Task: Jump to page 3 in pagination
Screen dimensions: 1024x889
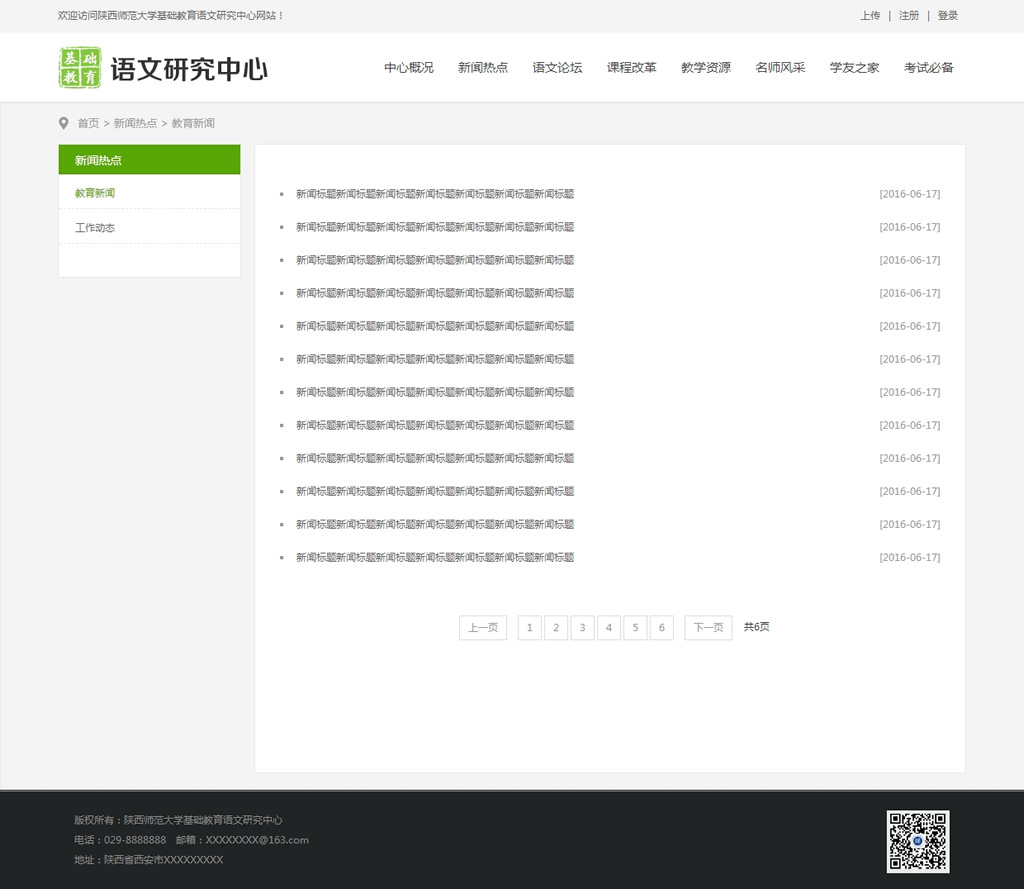Action: click(x=582, y=628)
